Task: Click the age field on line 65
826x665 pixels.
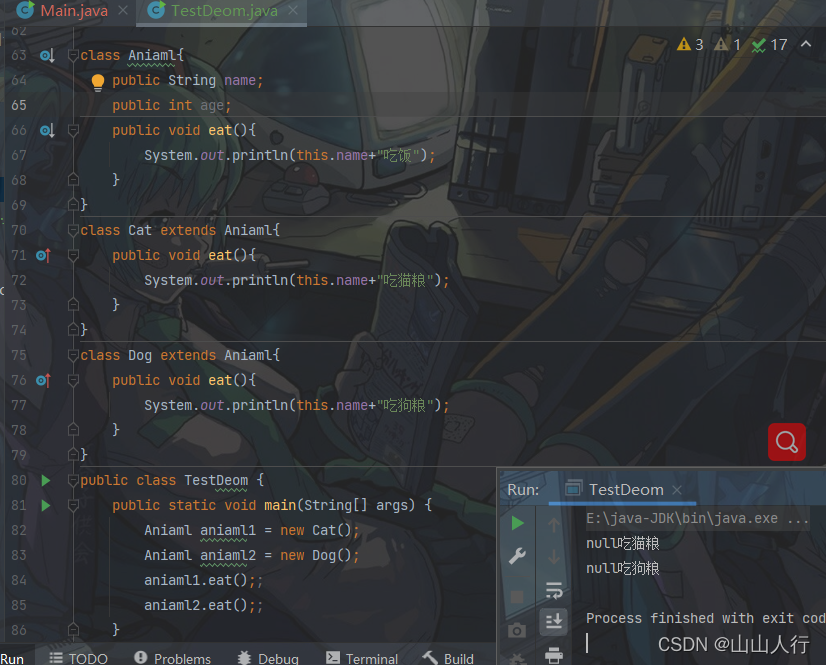Action: (x=212, y=105)
